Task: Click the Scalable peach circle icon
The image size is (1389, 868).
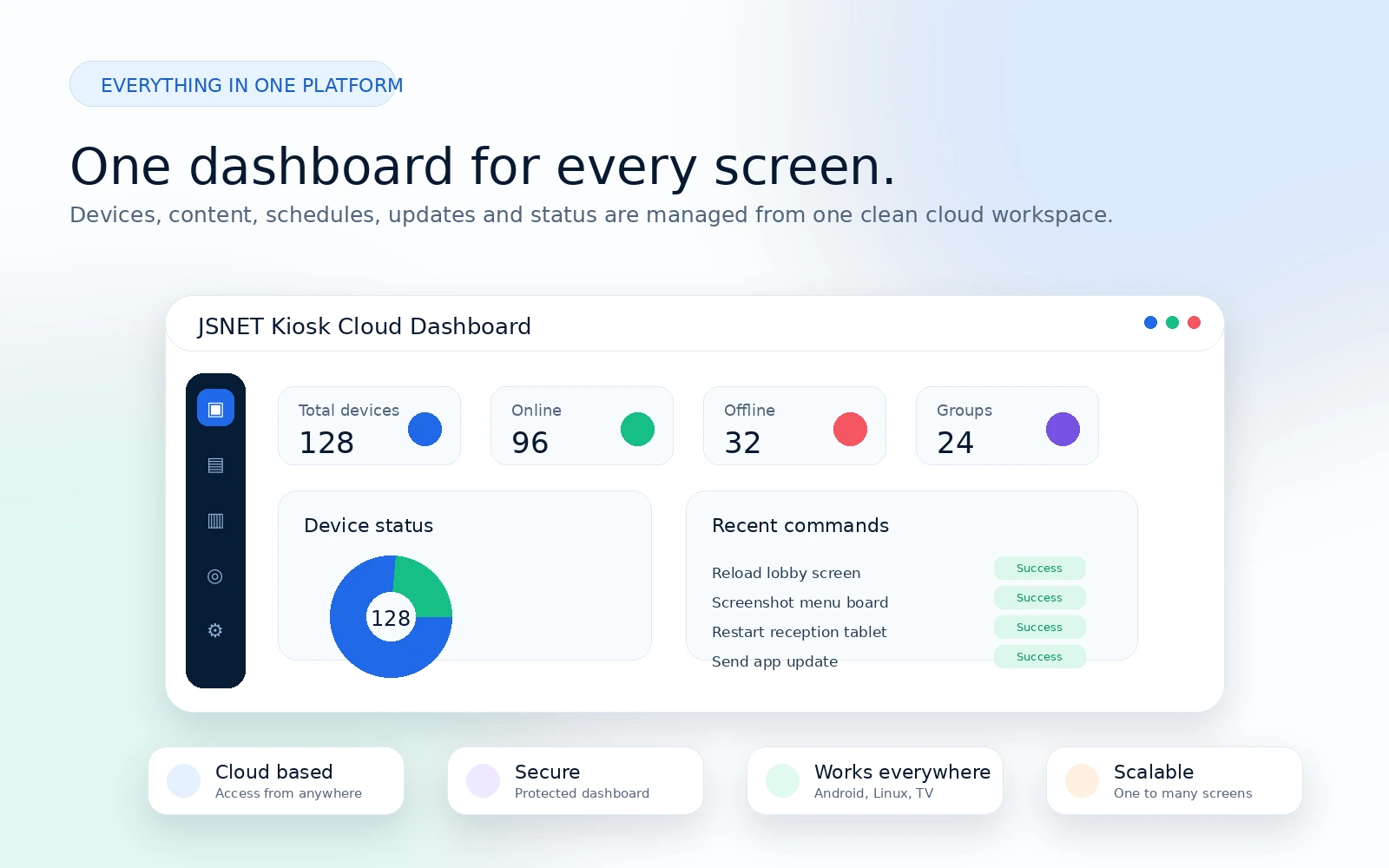Action: tap(1082, 780)
